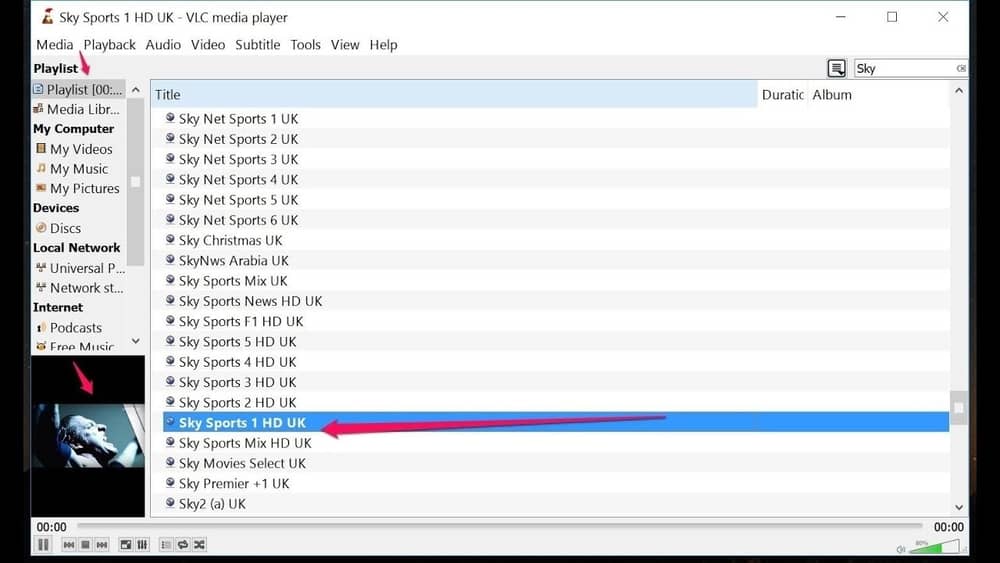The width and height of the screenshot is (1000, 563).
Task: Select highlighted Sky Sports 1 HD UK
Action: [556, 422]
